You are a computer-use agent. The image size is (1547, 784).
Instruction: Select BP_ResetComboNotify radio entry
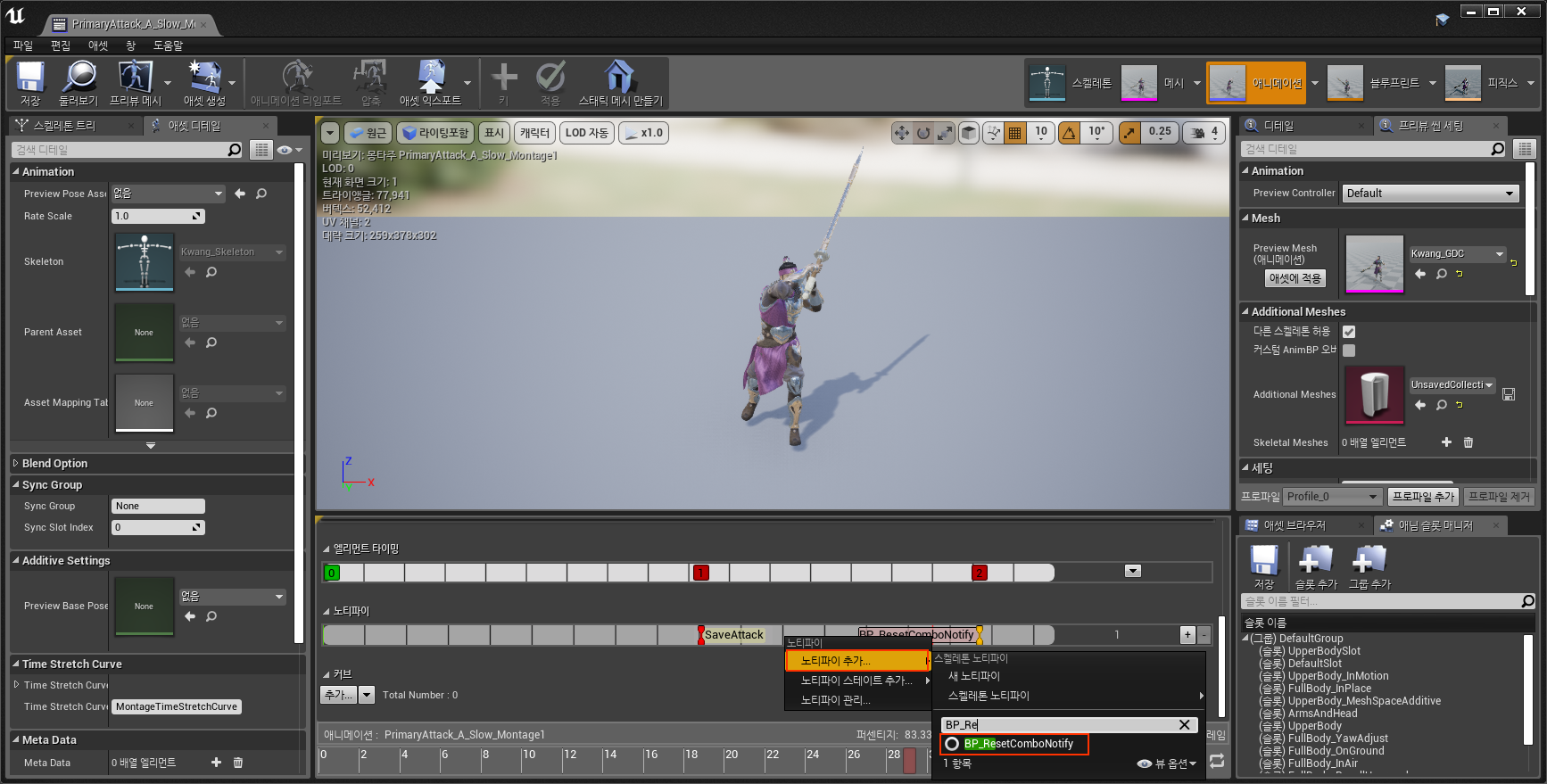click(x=1014, y=744)
